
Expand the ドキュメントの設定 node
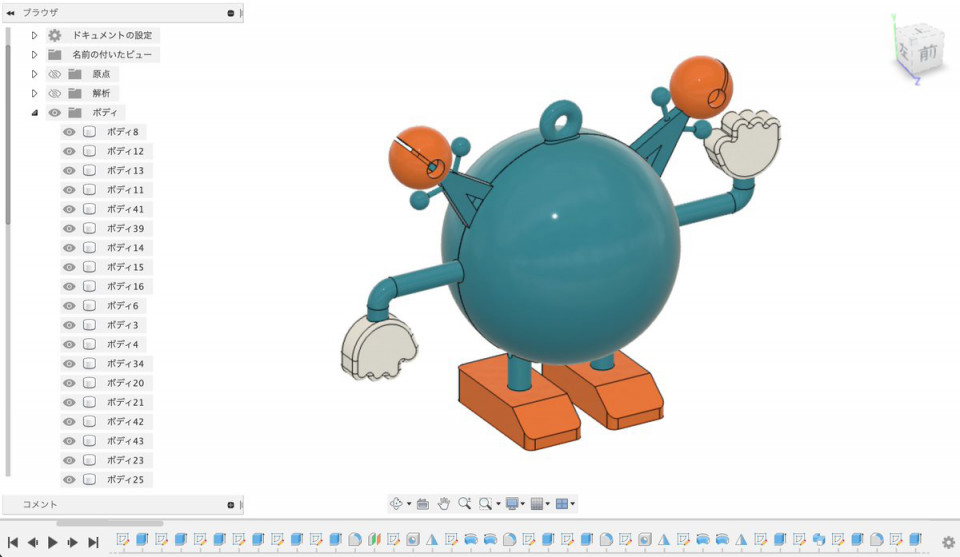(34, 36)
